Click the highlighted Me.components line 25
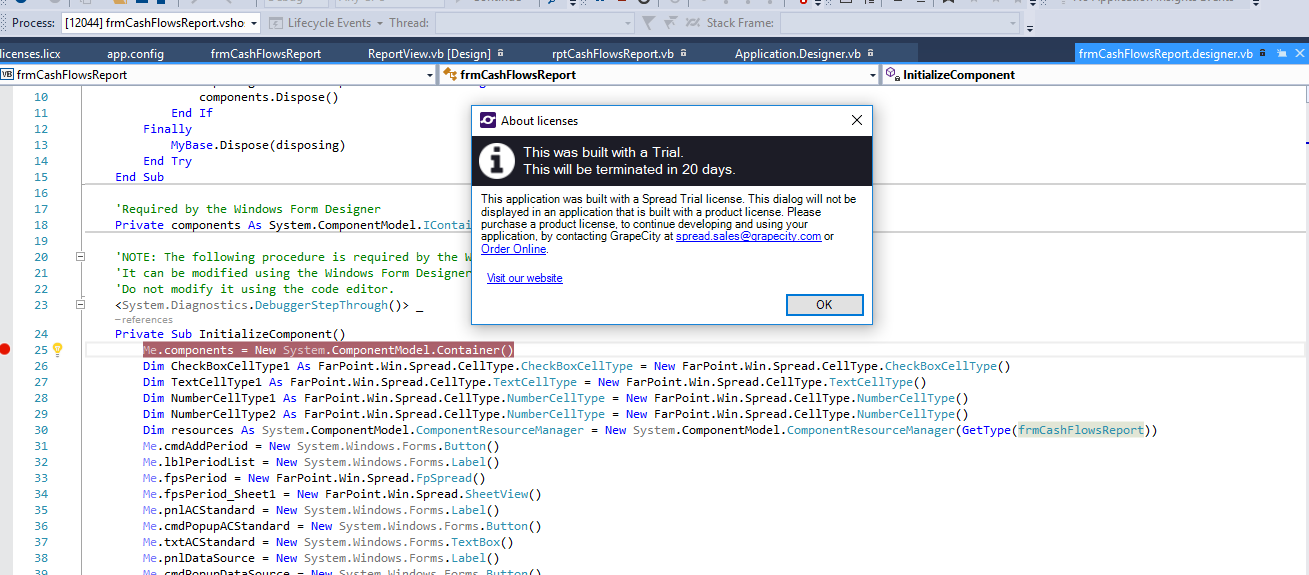Screen dimensions: 1309x575 (328, 350)
